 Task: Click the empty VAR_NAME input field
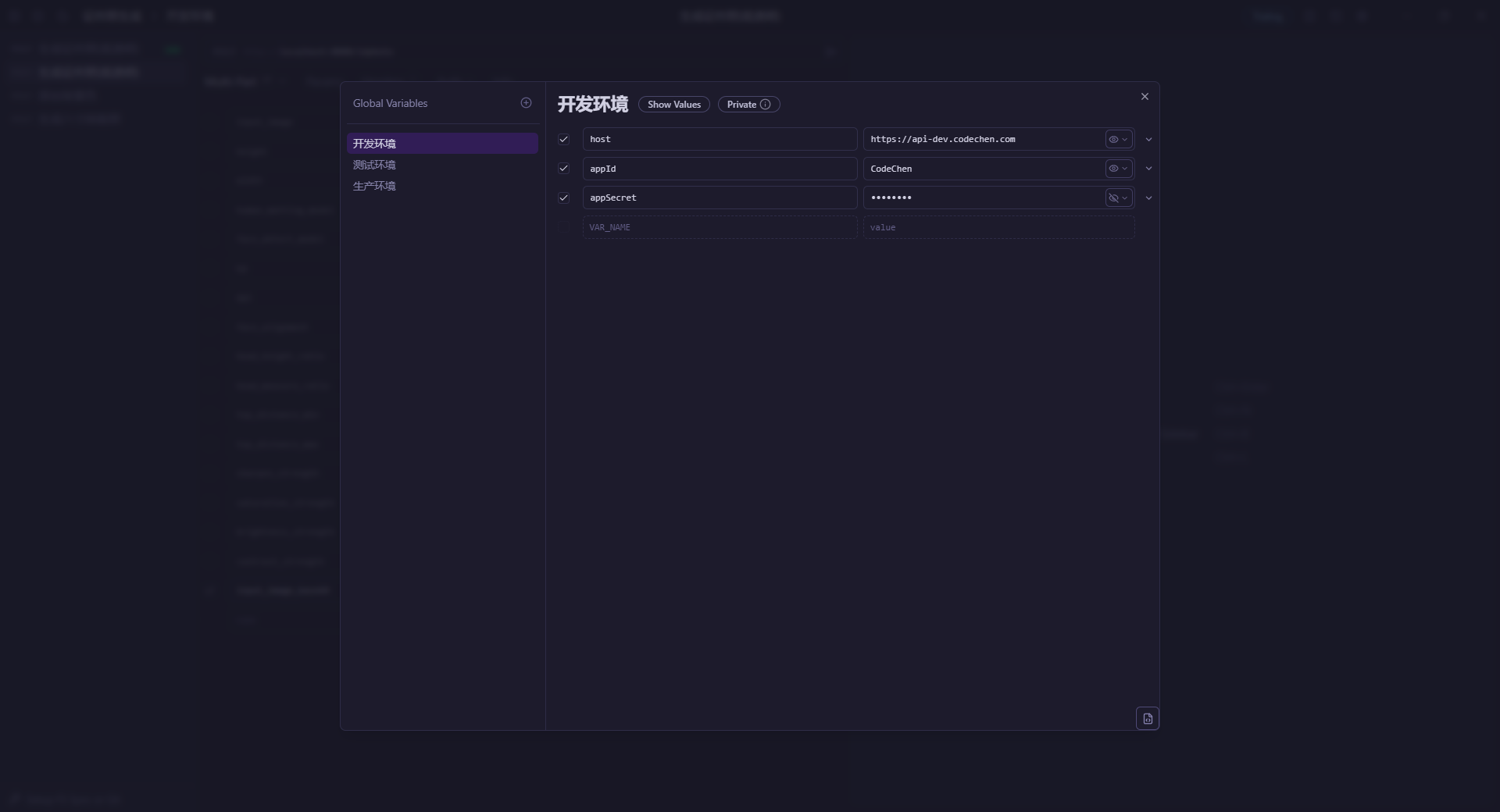(719, 227)
